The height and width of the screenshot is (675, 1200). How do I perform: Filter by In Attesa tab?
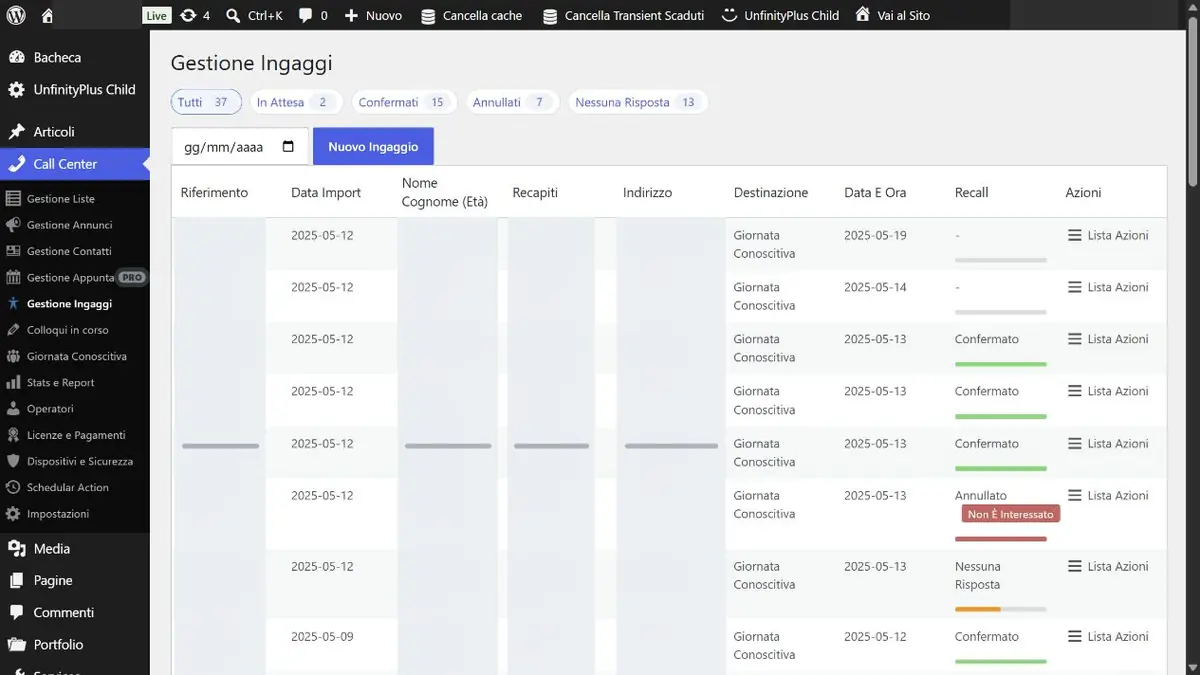click(x=296, y=102)
